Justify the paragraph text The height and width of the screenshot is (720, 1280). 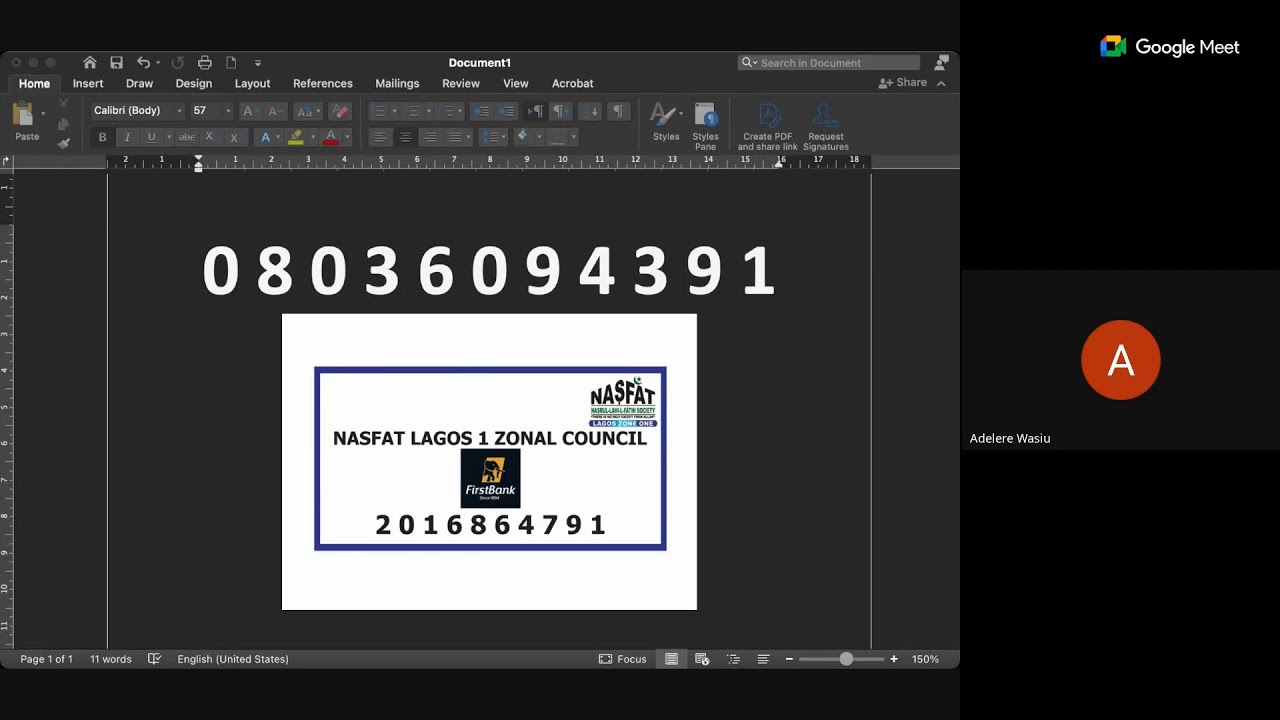pos(455,137)
